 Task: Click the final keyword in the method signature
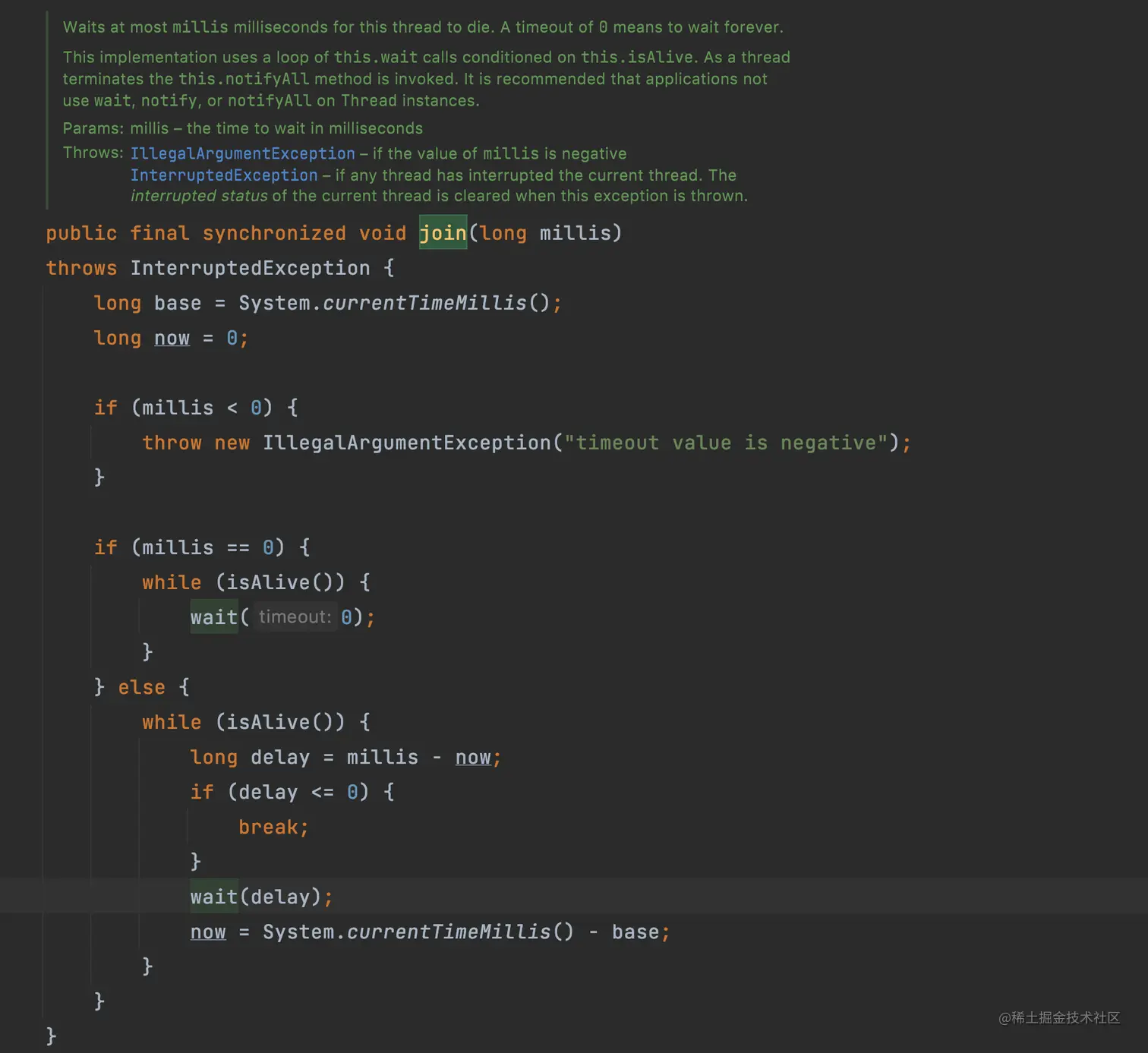click(159, 233)
